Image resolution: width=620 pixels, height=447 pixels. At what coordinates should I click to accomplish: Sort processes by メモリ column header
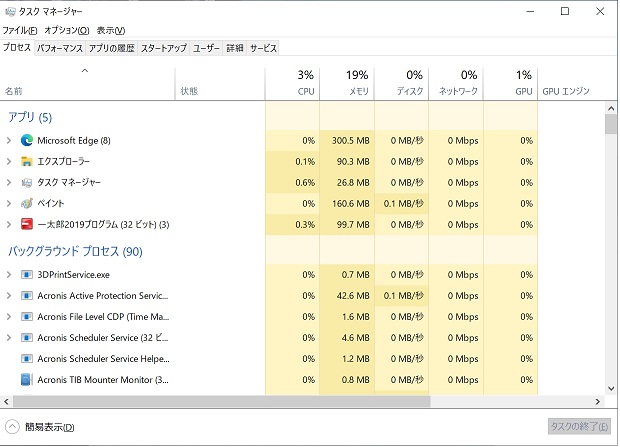pyautogui.click(x=347, y=83)
